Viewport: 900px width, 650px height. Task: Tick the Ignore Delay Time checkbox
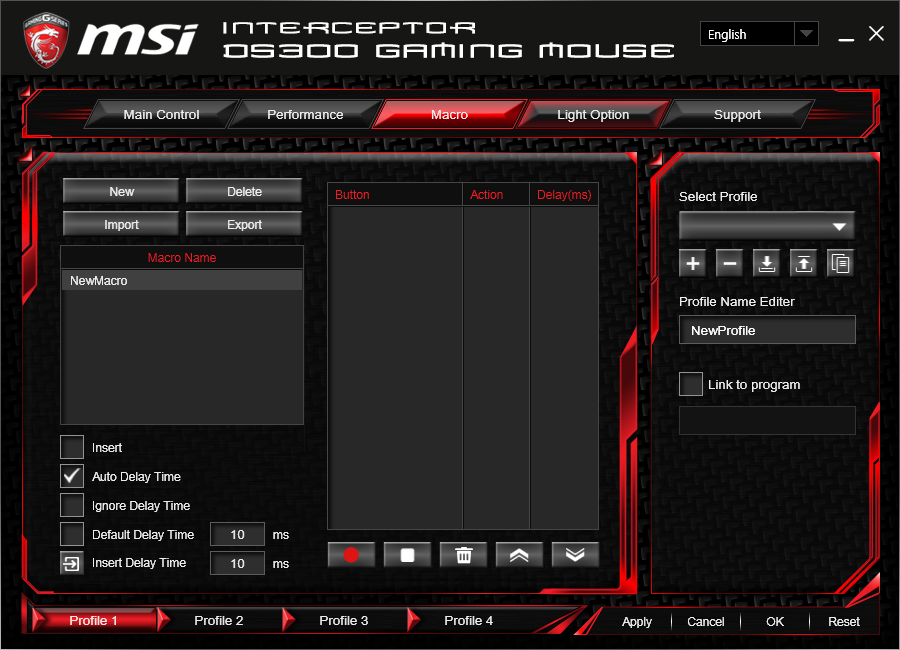(x=72, y=505)
